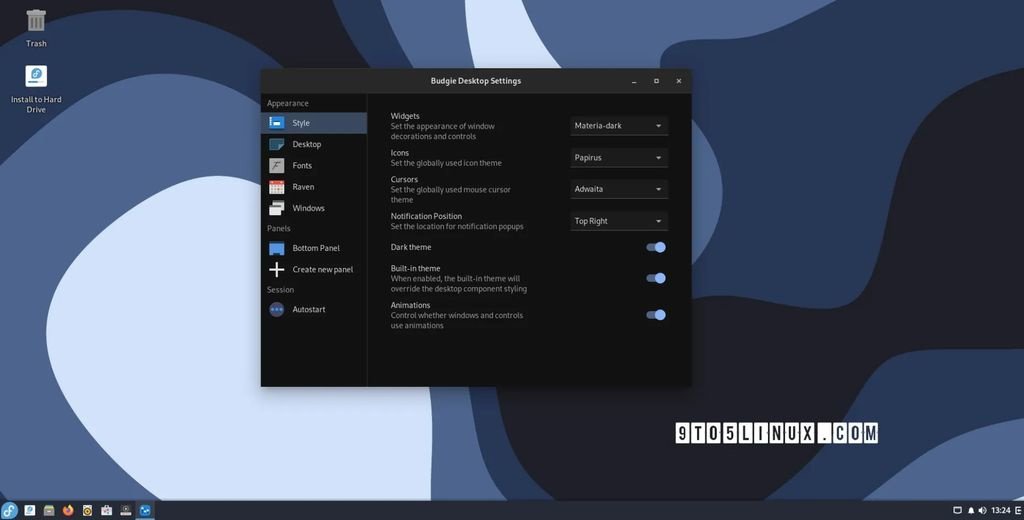The height and width of the screenshot is (520, 1024).
Task: Open the Icons theme dropdown showing Papirus
Action: point(618,157)
